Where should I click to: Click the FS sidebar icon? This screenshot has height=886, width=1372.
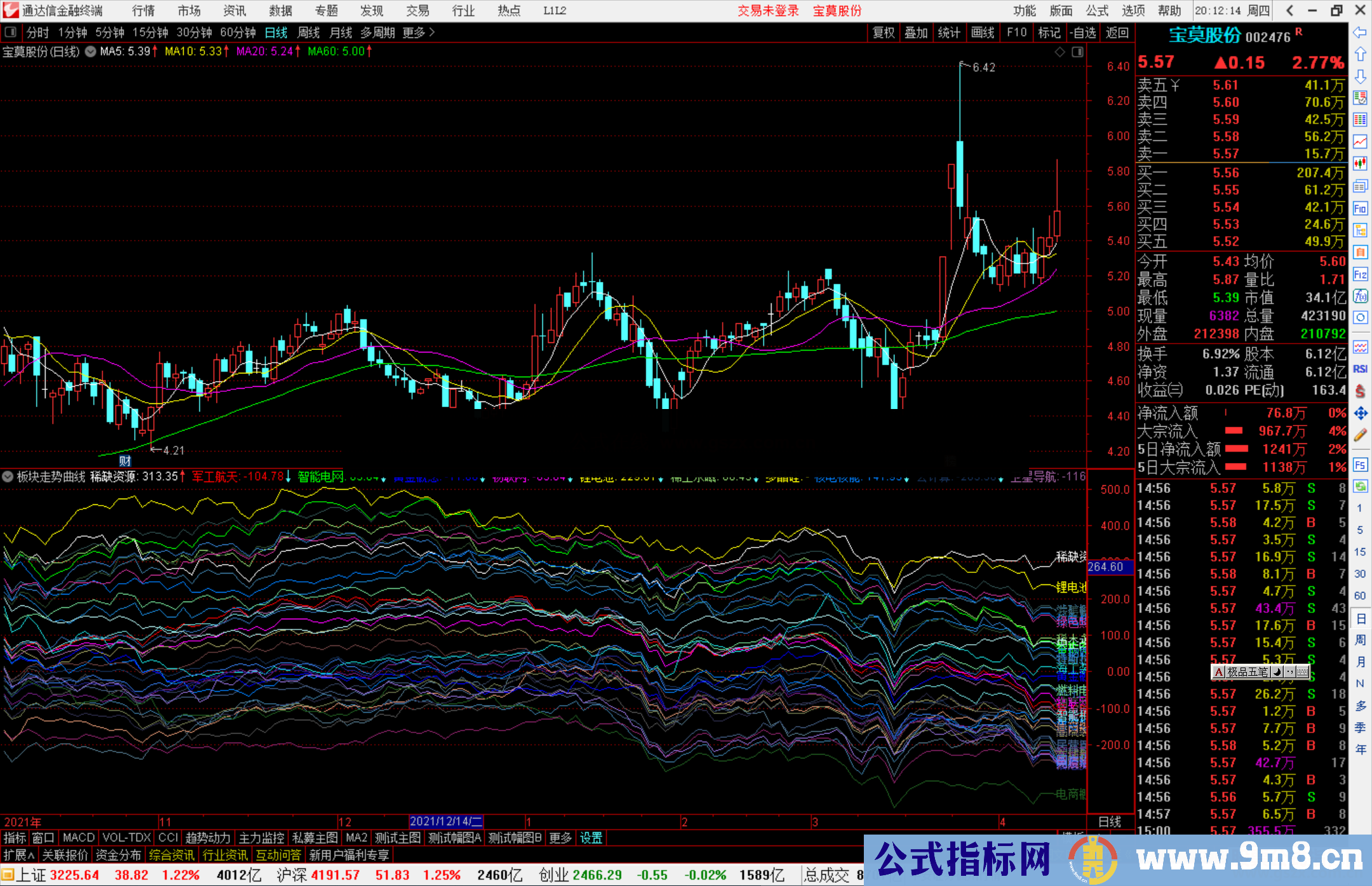tap(1360, 465)
